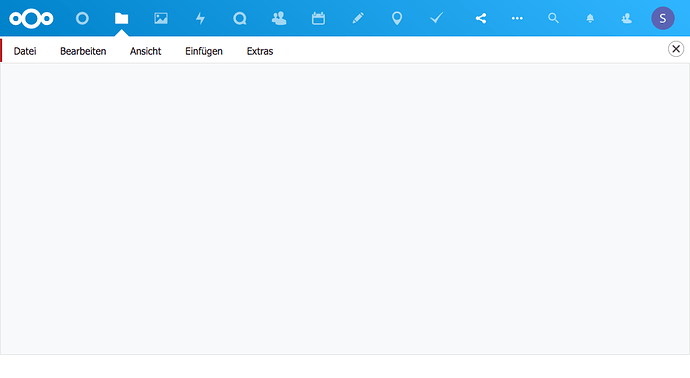Screen dimensions: 690x378
Task: Open the Einfügen menu
Action: (204, 51)
